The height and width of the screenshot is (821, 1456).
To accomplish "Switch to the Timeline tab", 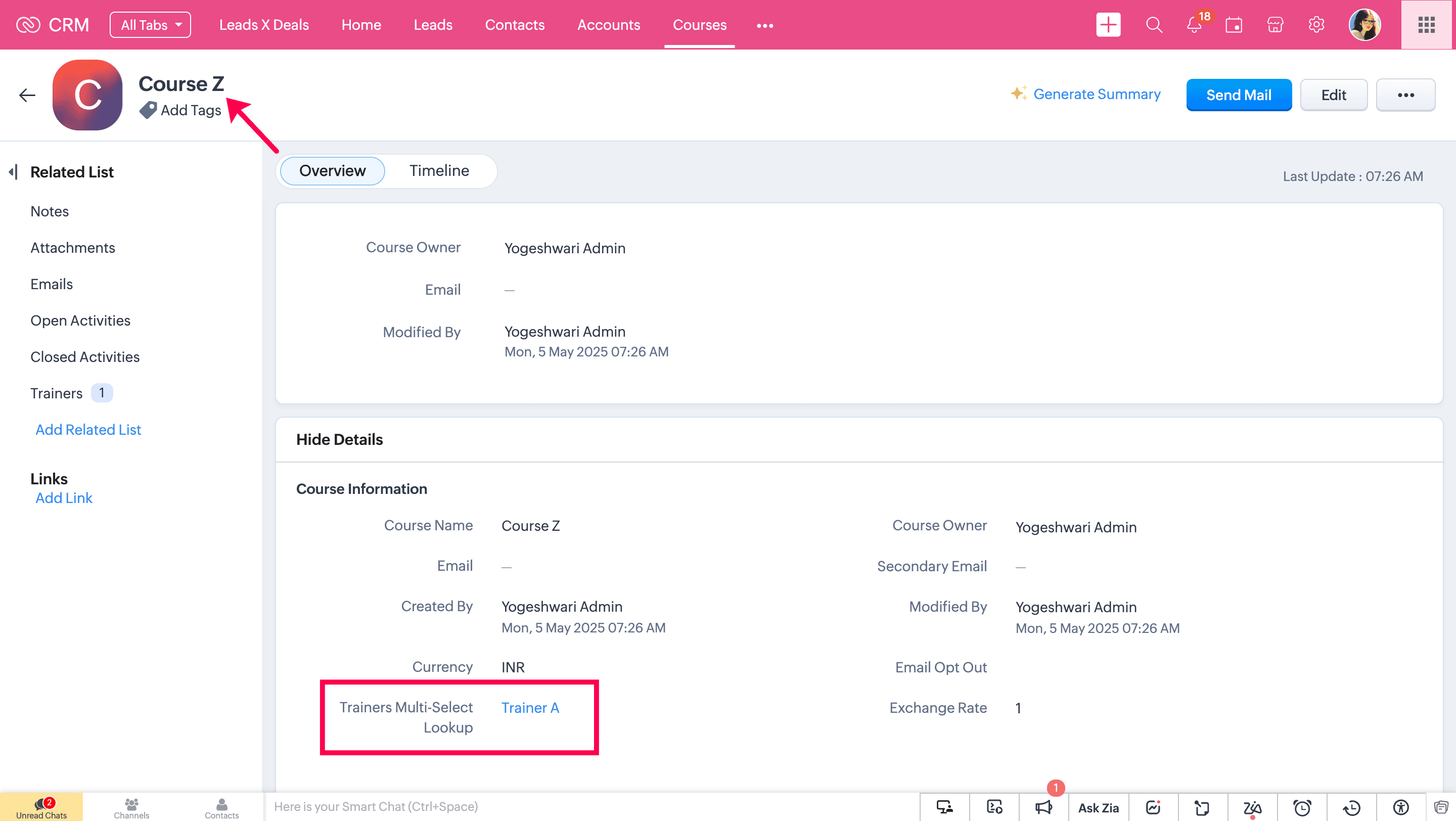I will 439,171.
